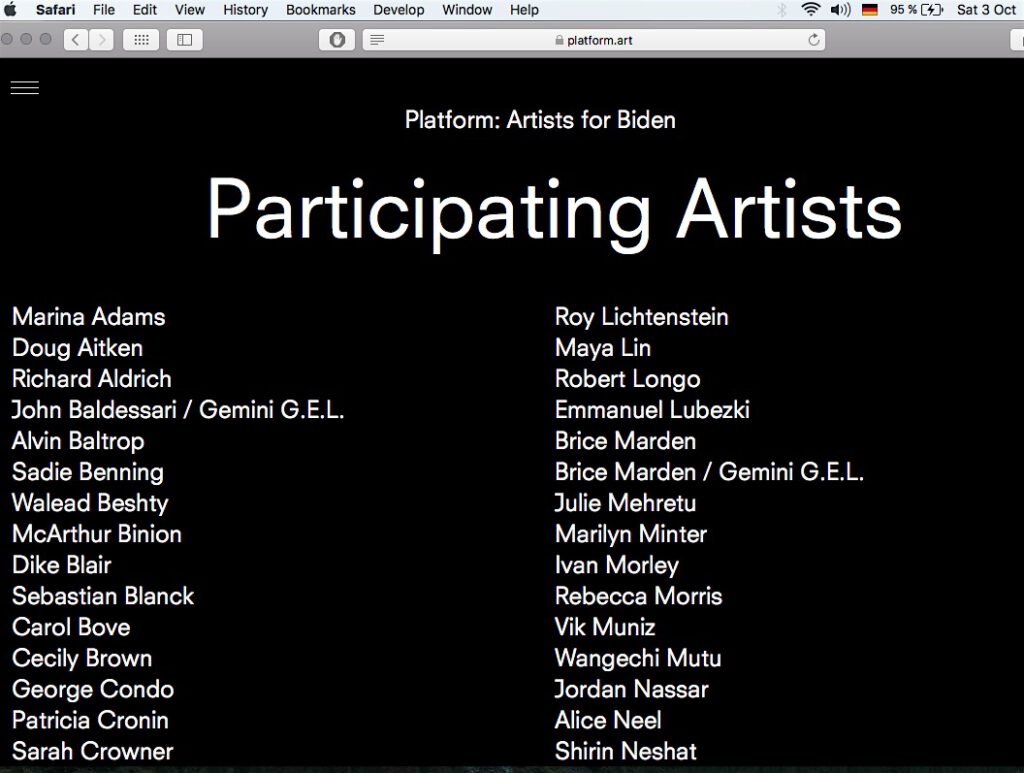
Task: Open the volume control in menu bar
Action: pyautogui.click(x=840, y=10)
